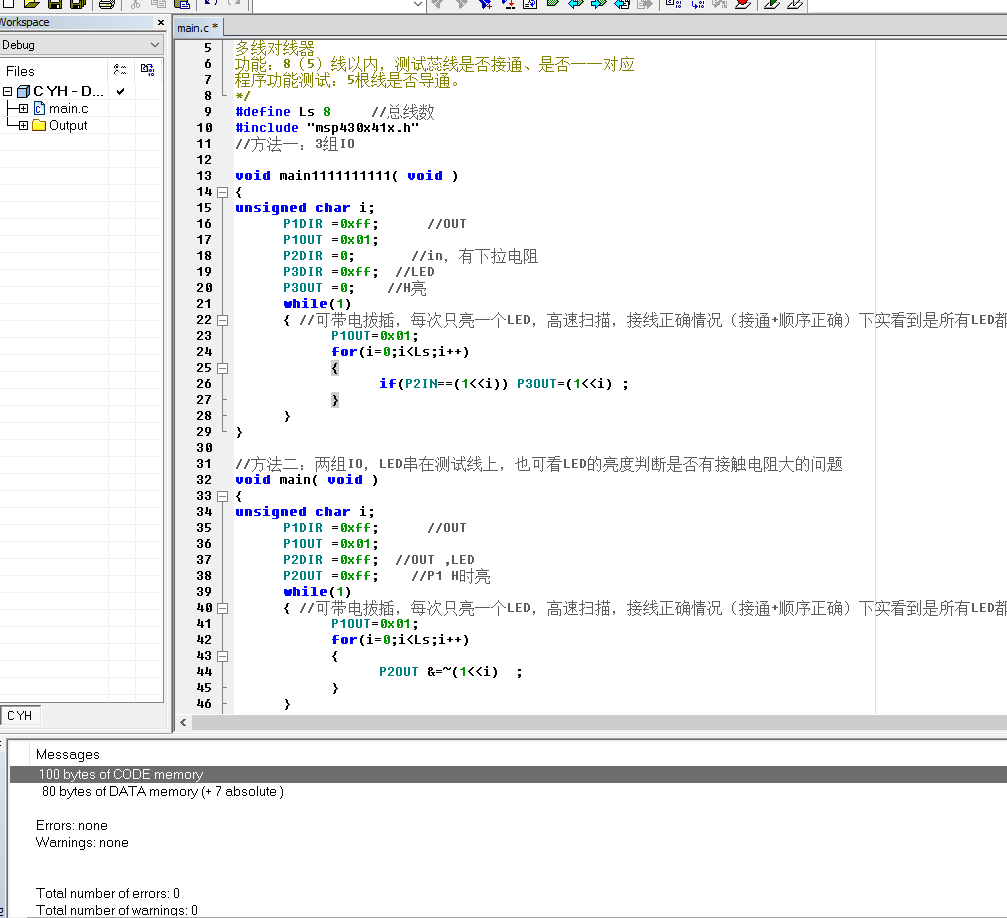Expand the Output folder node

tap(23, 125)
